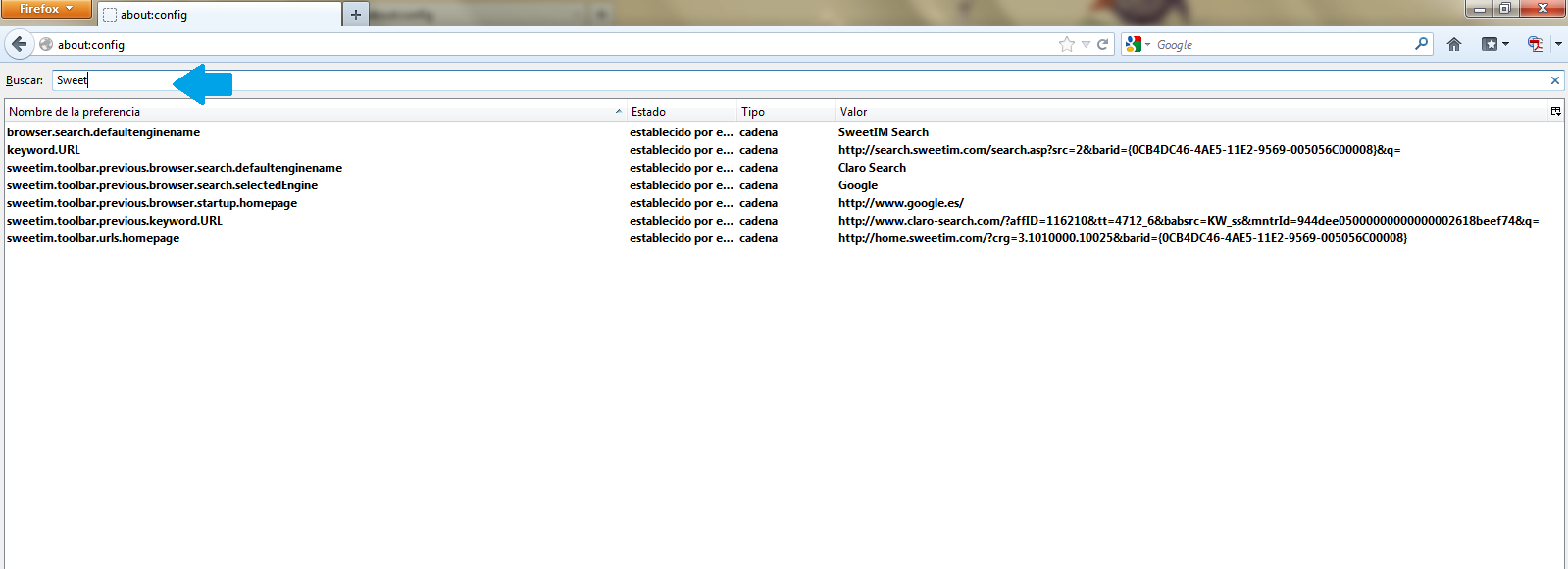Open the Firefox application menu

45,9
